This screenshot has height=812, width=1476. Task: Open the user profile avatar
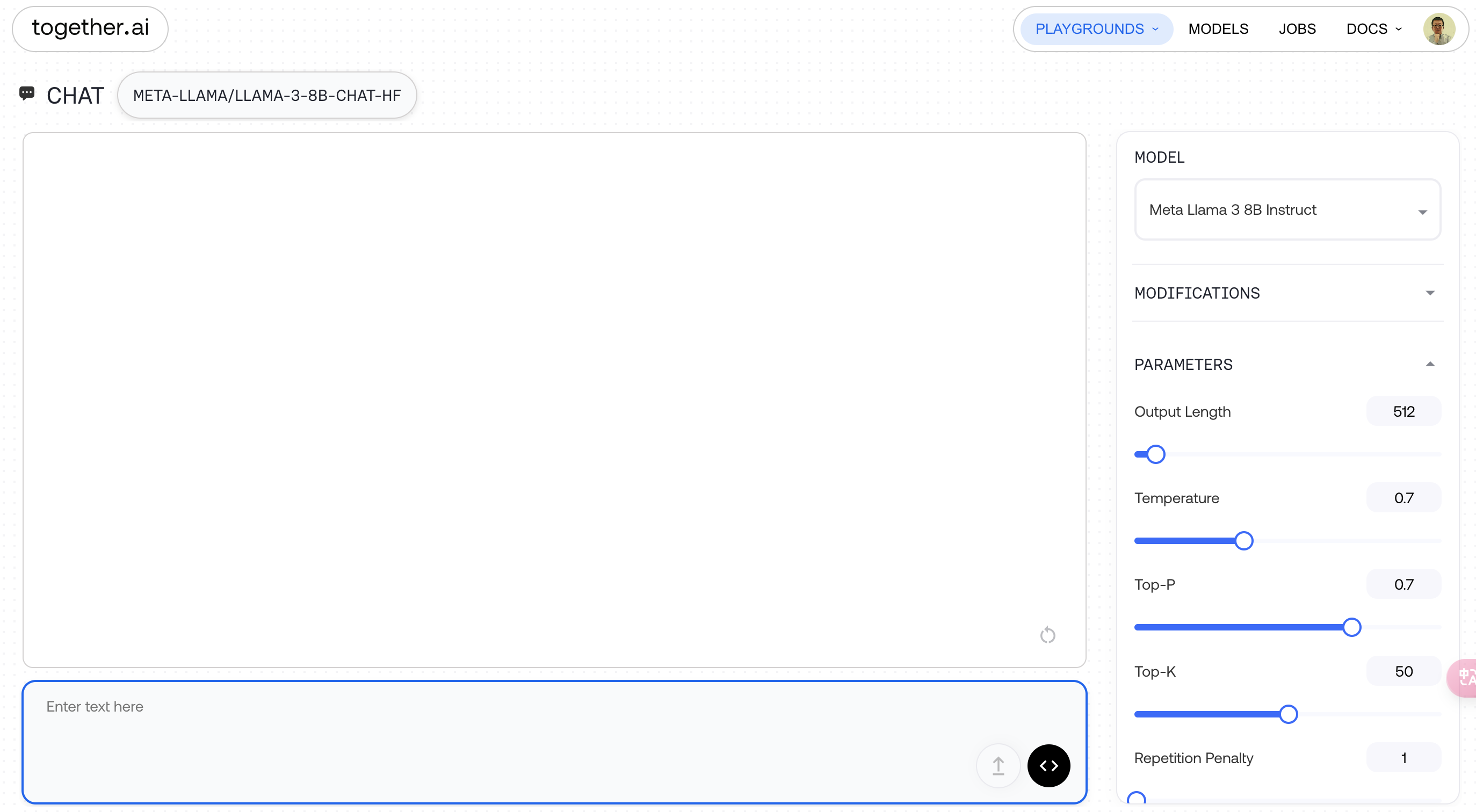pyautogui.click(x=1438, y=28)
